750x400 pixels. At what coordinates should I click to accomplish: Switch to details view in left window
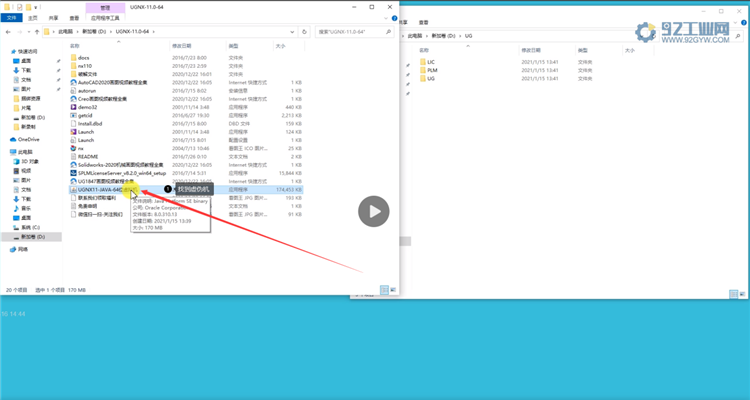[x=384, y=290]
